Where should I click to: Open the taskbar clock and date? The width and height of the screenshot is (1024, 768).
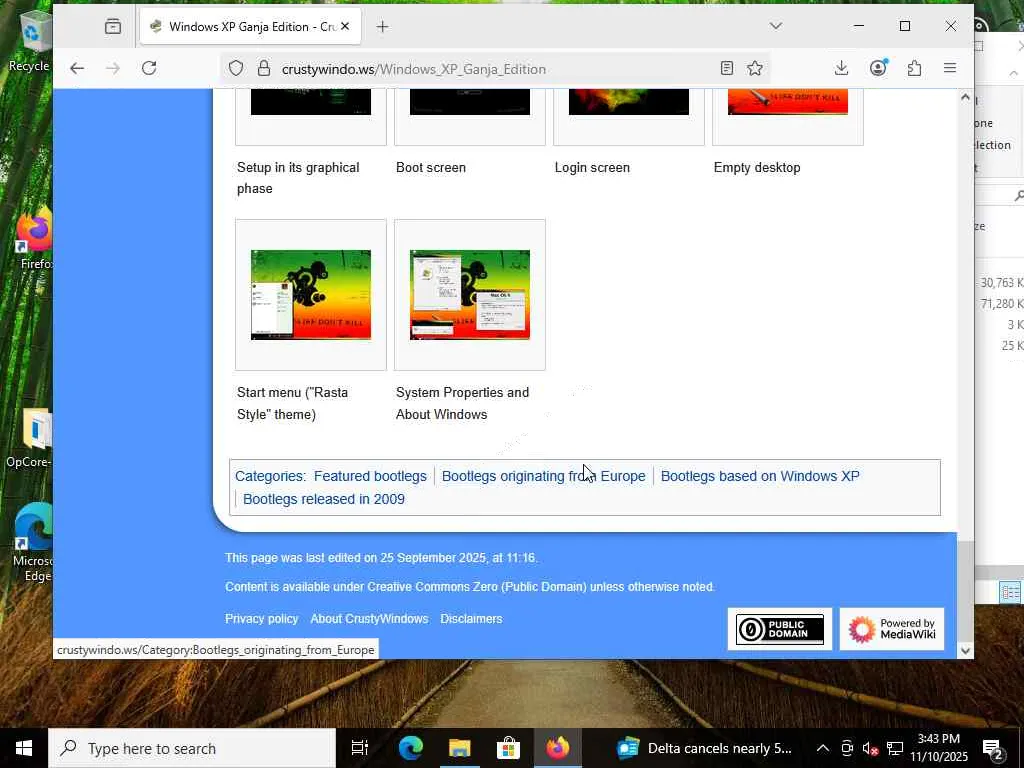(939, 748)
